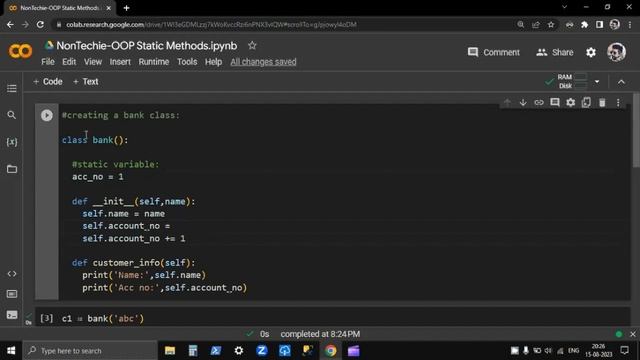The image size is (640, 360).
Task: Copy link to cell
Action: pos(539,102)
